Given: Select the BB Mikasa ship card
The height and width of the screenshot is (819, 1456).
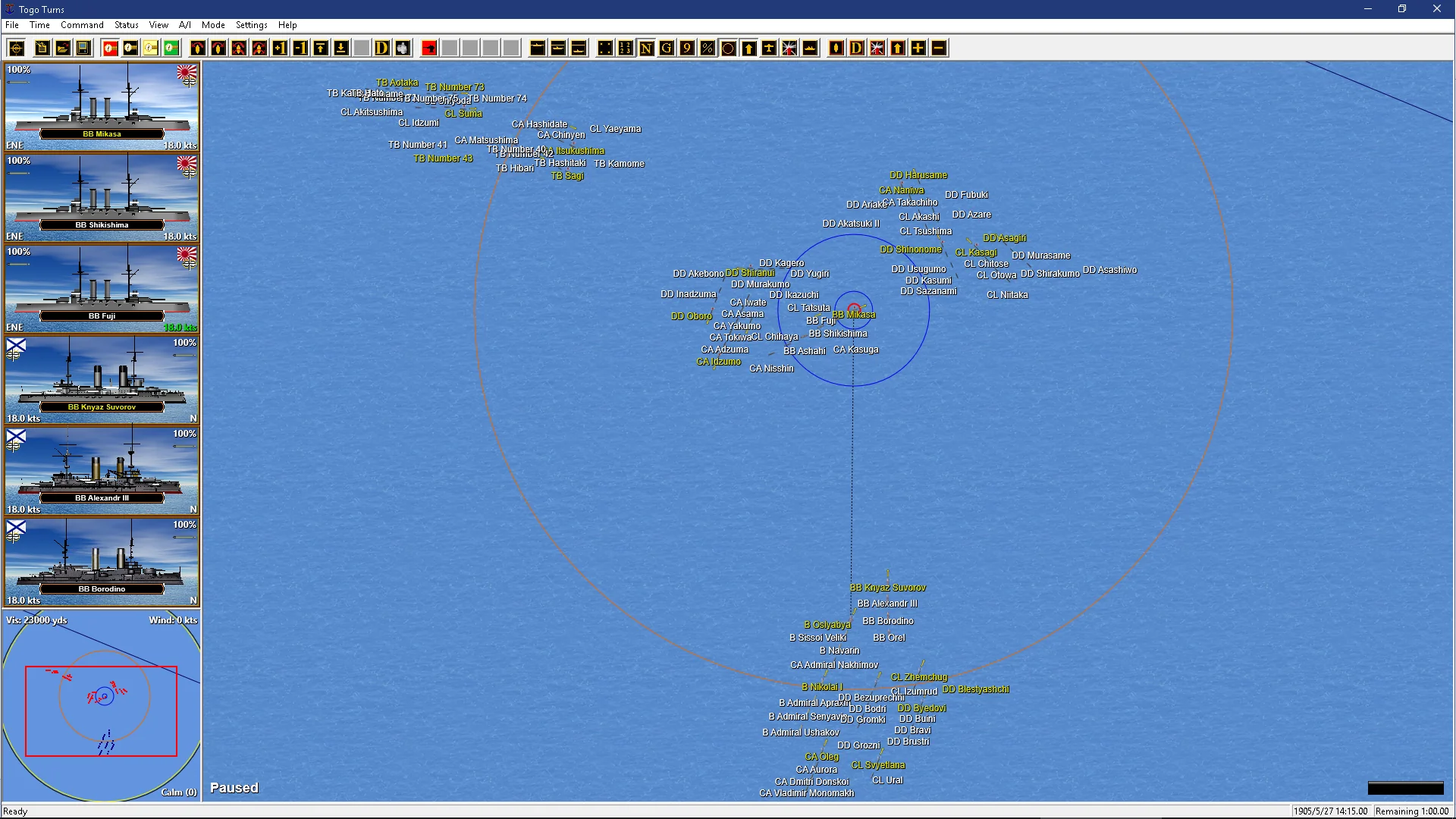Looking at the screenshot, I should [x=102, y=106].
